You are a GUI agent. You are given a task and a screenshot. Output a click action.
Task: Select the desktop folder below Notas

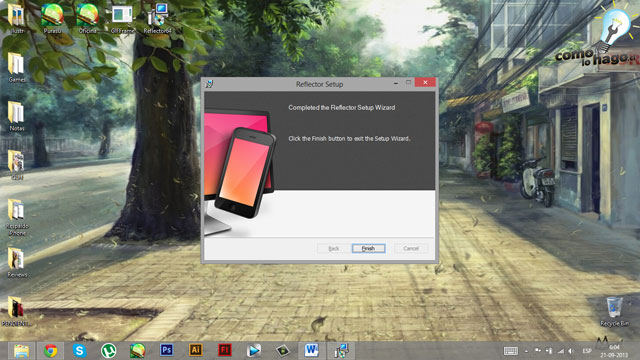coord(17,165)
